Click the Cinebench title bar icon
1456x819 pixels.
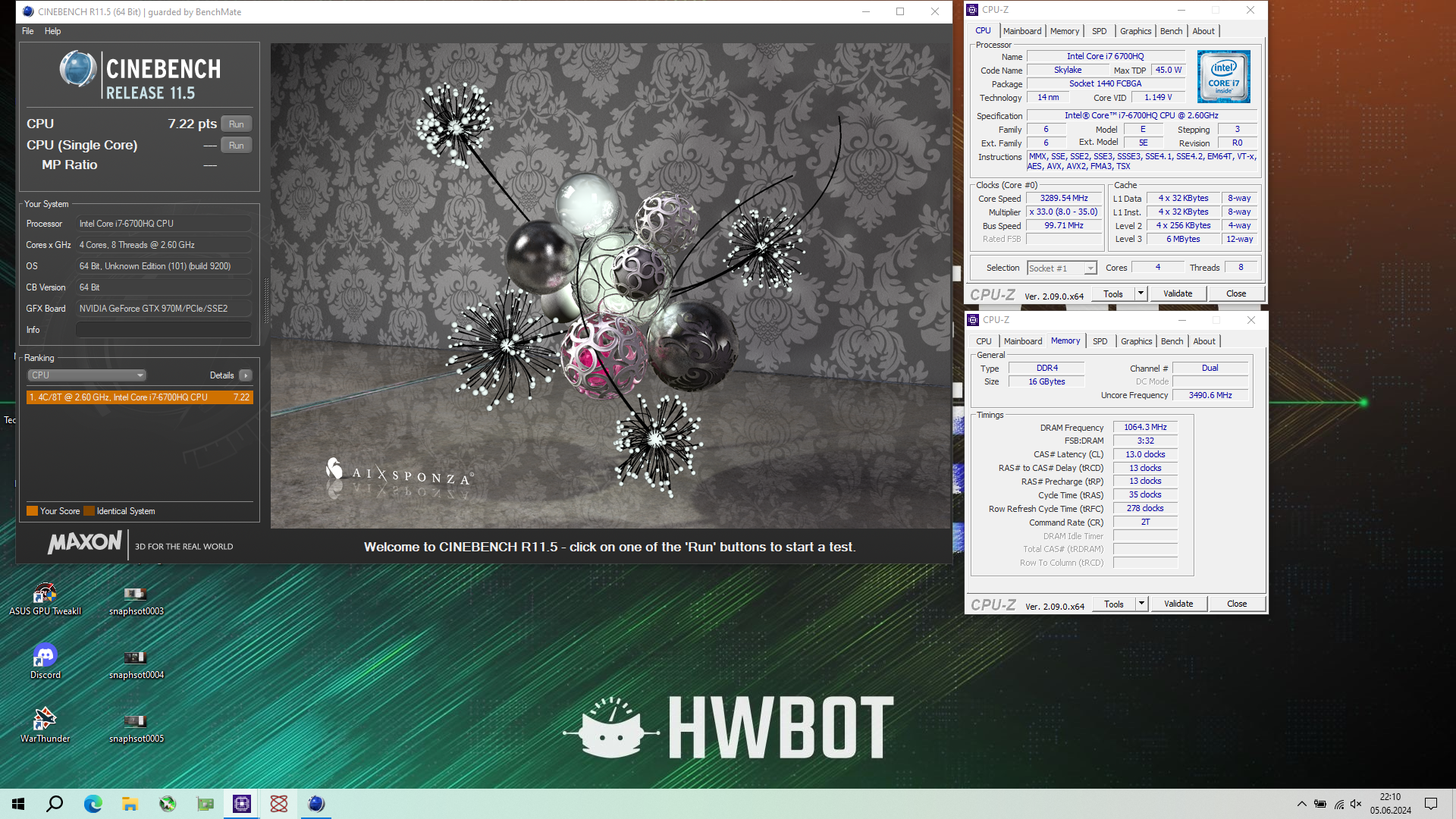(x=28, y=11)
